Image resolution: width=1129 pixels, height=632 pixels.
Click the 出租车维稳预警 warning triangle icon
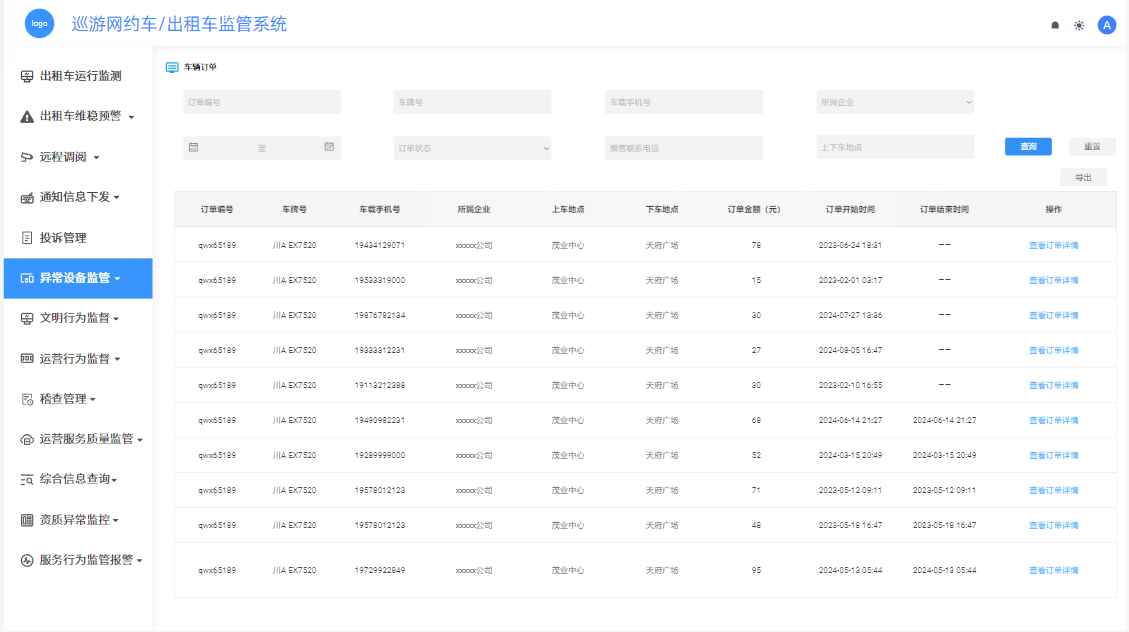tap(27, 117)
